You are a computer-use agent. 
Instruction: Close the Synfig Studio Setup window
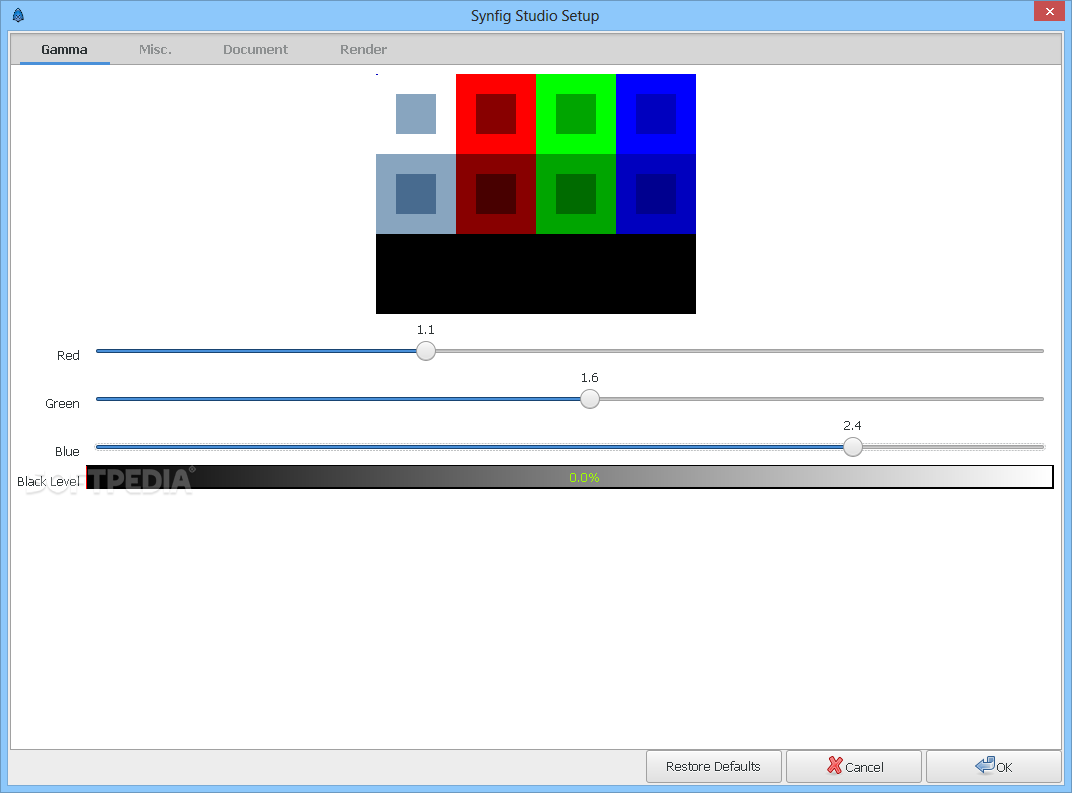point(1049,12)
